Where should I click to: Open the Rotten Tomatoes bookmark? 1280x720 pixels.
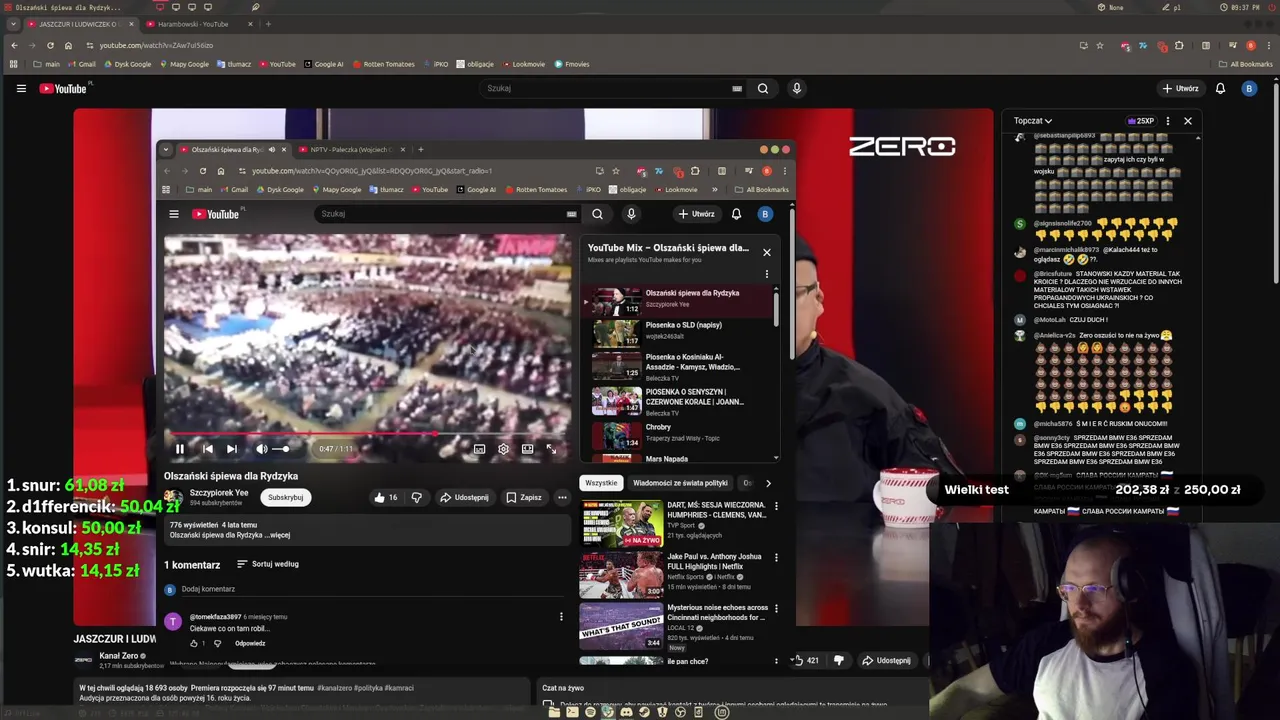pyautogui.click(x=383, y=64)
